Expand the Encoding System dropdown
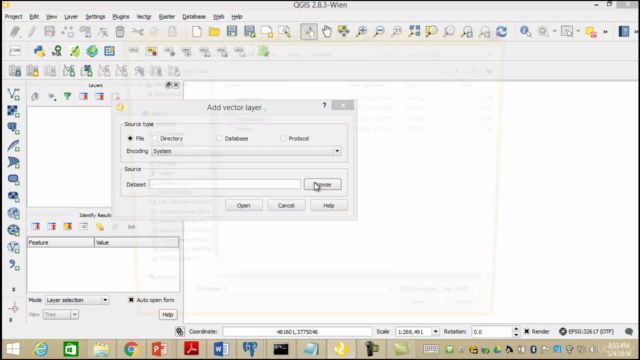This screenshot has width=640, height=360. click(337, 151)
